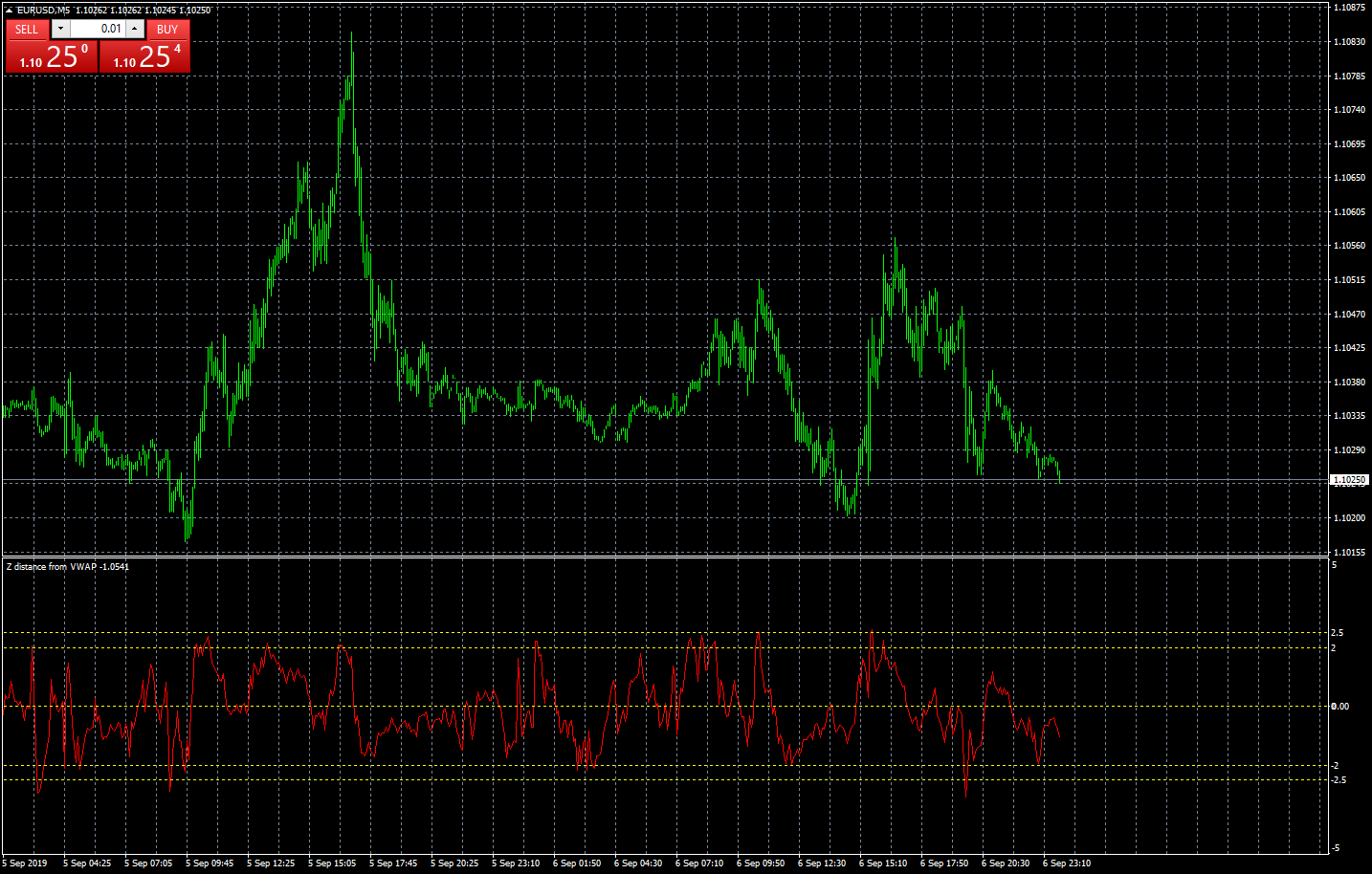This screenshot has height=874, width=1372.
Task: Click the 'Z distance from VWAP -1.0541' label
Action: pos(67,567)
